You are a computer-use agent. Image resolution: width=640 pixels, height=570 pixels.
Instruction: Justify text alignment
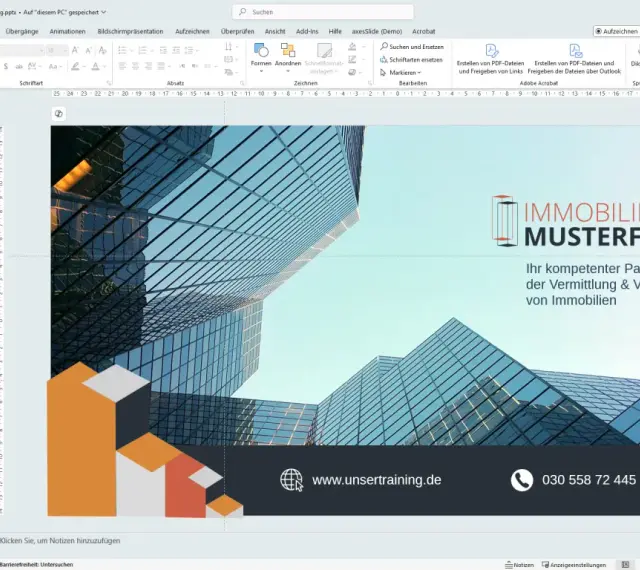coord(161,66)
